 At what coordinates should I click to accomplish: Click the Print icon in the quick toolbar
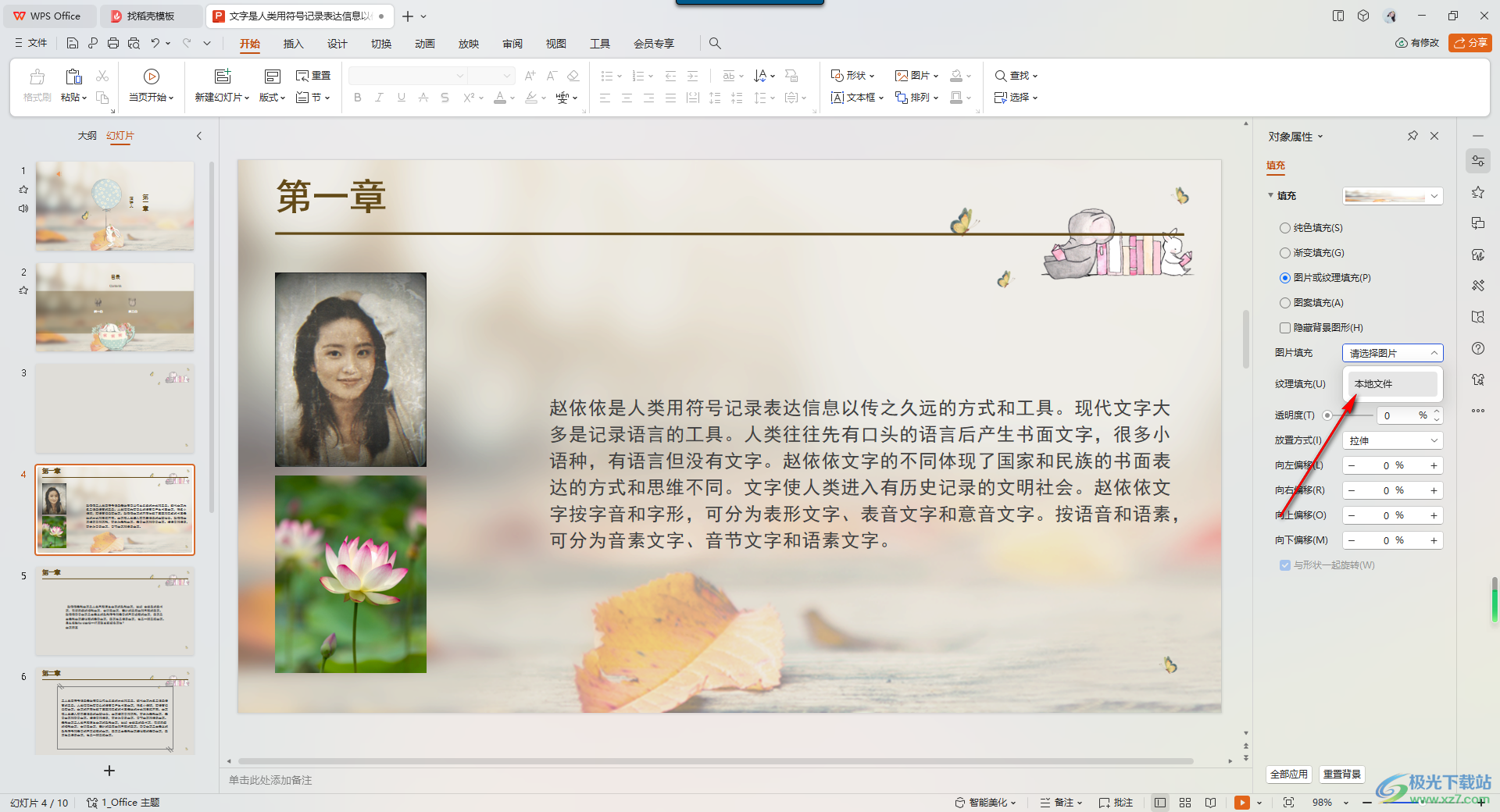point(113,44)
